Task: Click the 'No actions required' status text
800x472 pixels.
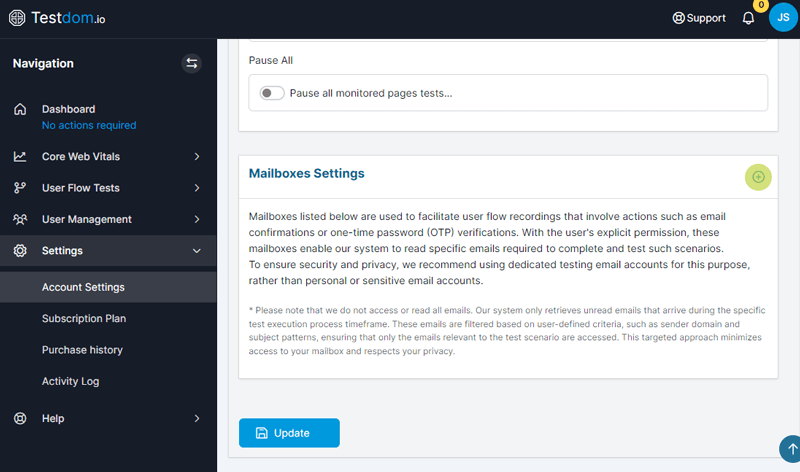Action: coord(89,125)
